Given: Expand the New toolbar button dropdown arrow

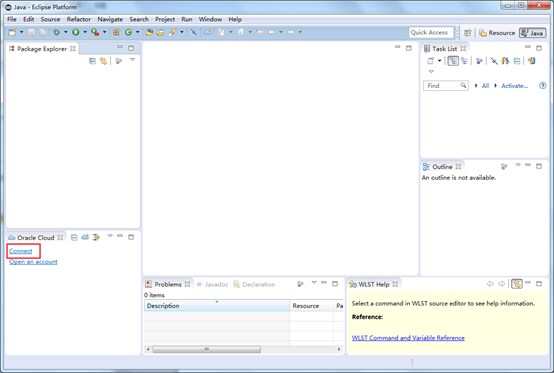Looking at the screenshot, I should [x=21, y=32].
